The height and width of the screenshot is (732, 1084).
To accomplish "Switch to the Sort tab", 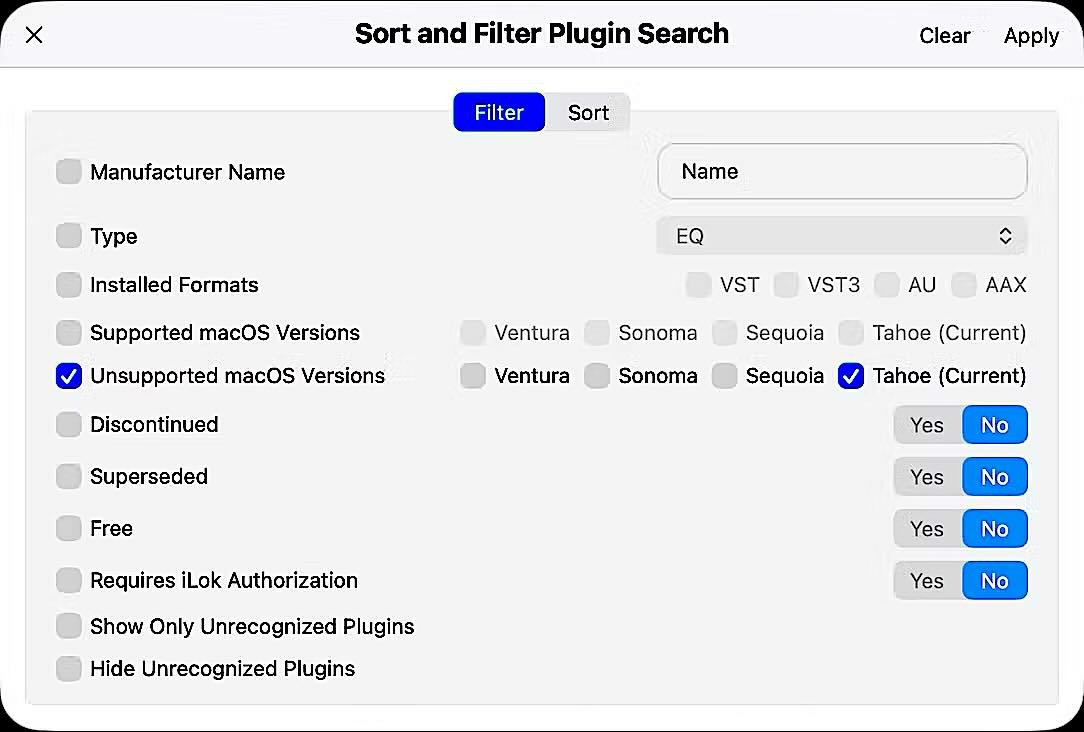I will 588,113.
